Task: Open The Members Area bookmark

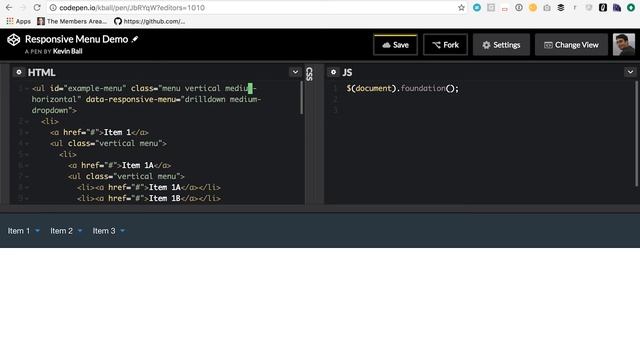Action: 72,21
